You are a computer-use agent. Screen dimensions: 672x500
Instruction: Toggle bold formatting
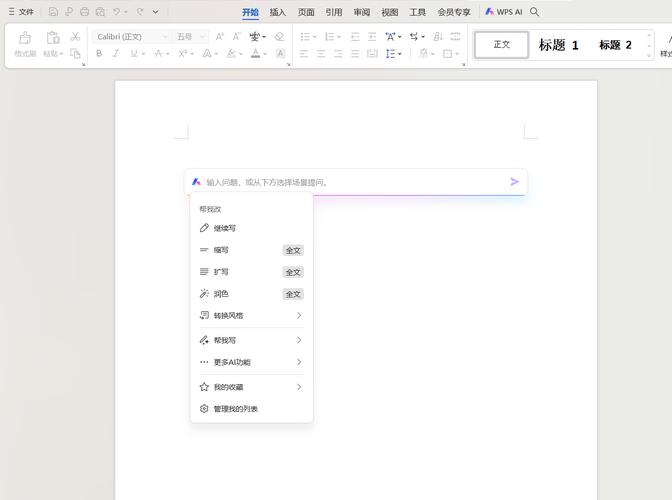pyautogui.click(x=99, y=54)
